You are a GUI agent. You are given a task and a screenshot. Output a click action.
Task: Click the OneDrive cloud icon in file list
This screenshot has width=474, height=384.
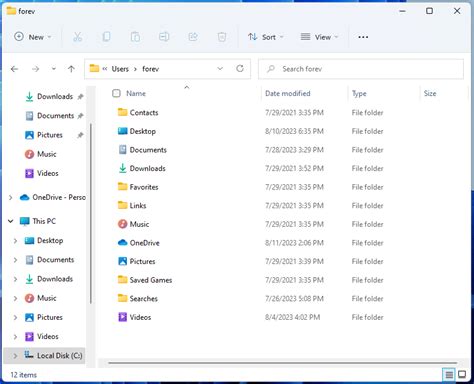[x=123, y=243]
